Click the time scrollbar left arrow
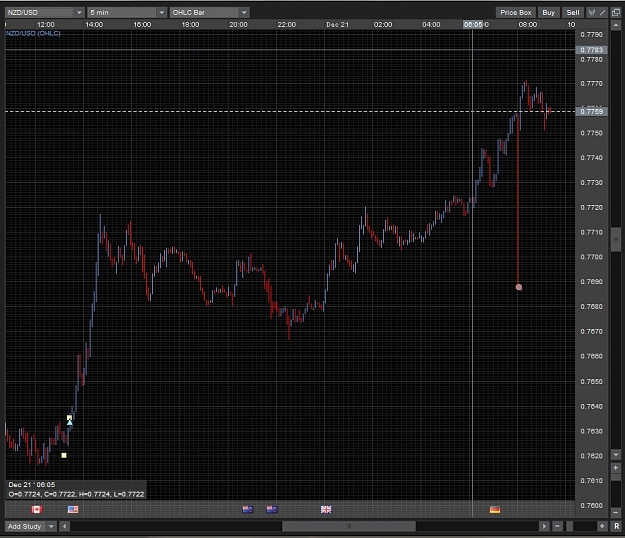This screenshot has width=625, height=538. pyautogui.click(x=65, y=526)
